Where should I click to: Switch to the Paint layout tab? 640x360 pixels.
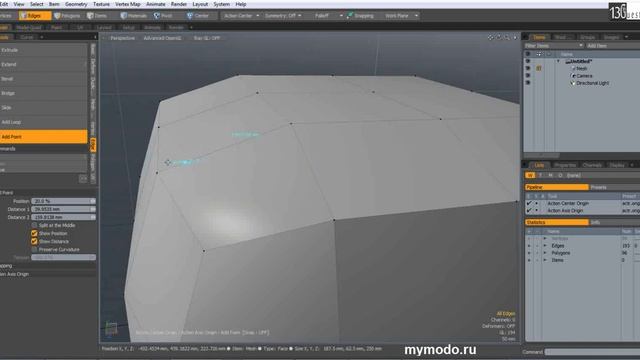coord(57,27)
